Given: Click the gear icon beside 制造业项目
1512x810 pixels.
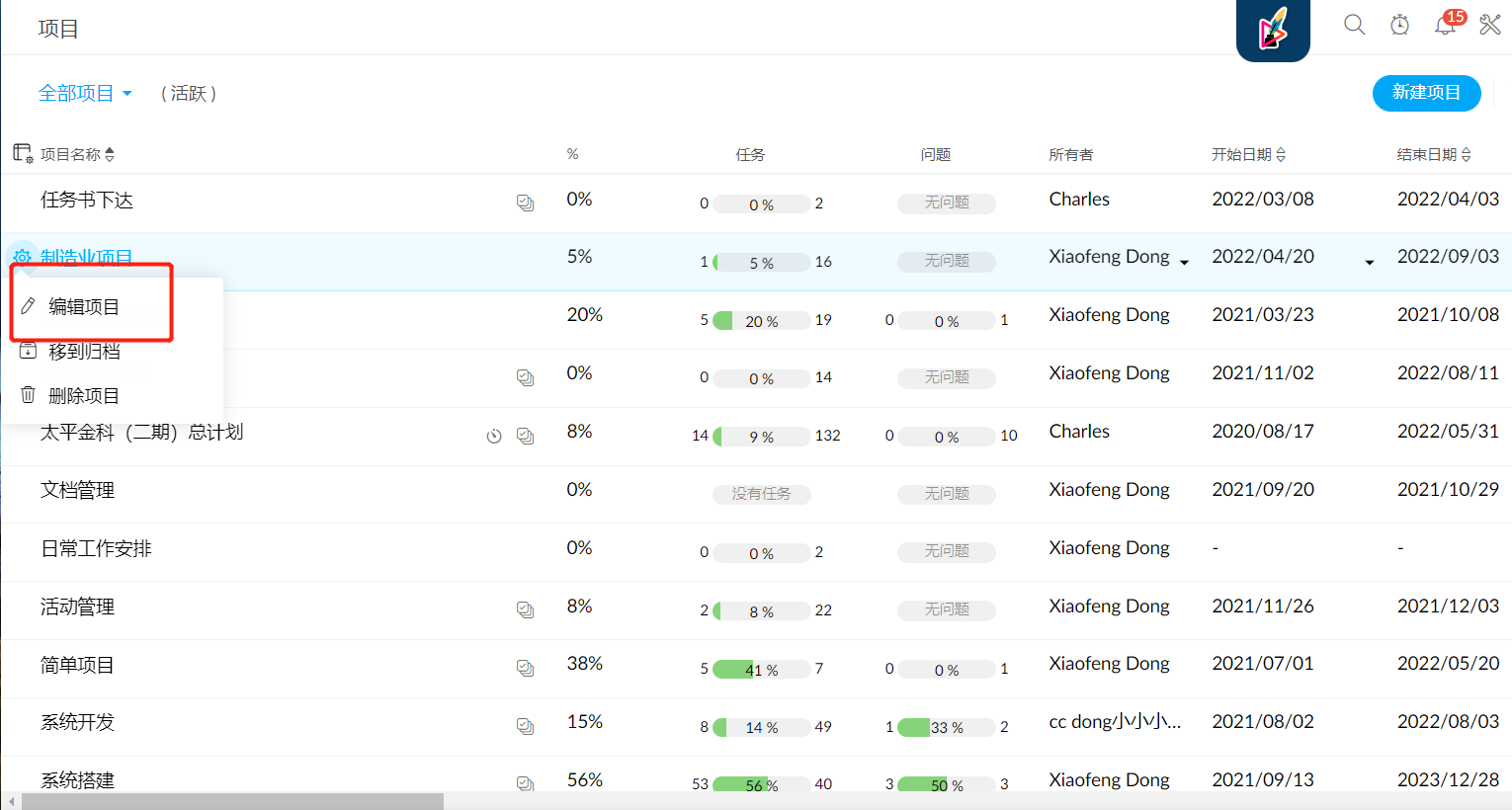Looking at the screenshot, I should pyautogui.click(x=22, y=258).
